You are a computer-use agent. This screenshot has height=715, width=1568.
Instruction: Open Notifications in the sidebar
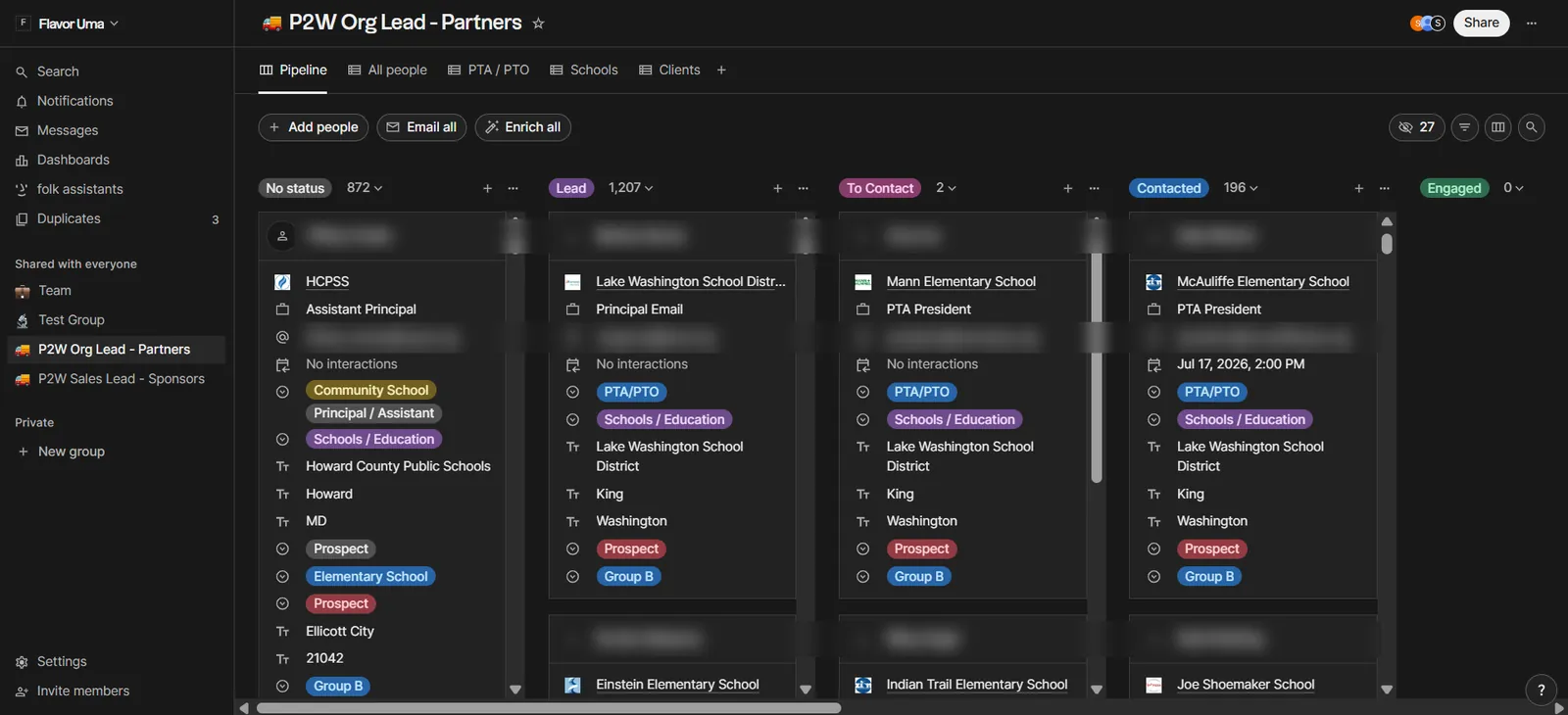(x=74, y=101)
